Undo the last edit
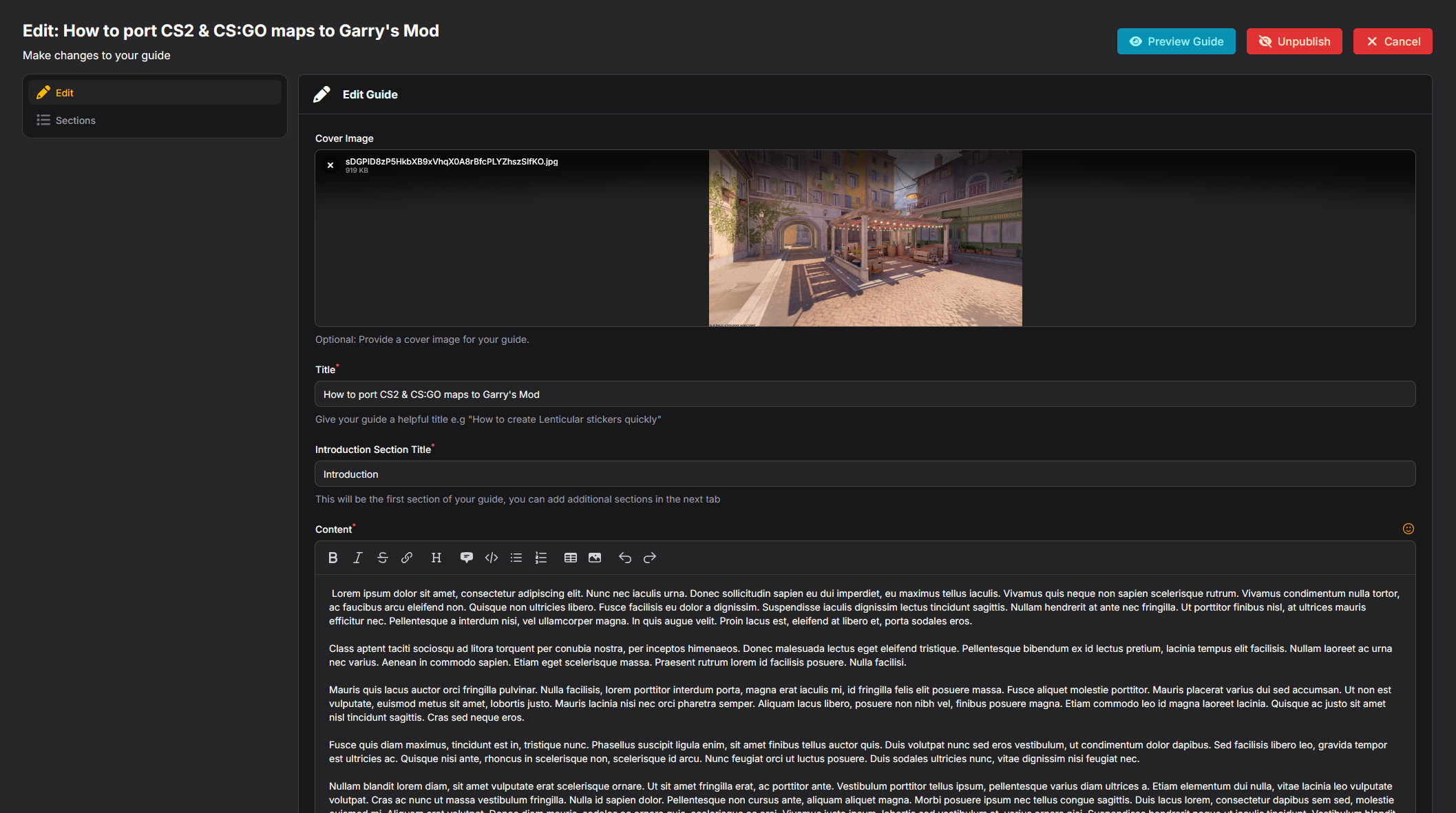1456x813 pixels. 625,558
